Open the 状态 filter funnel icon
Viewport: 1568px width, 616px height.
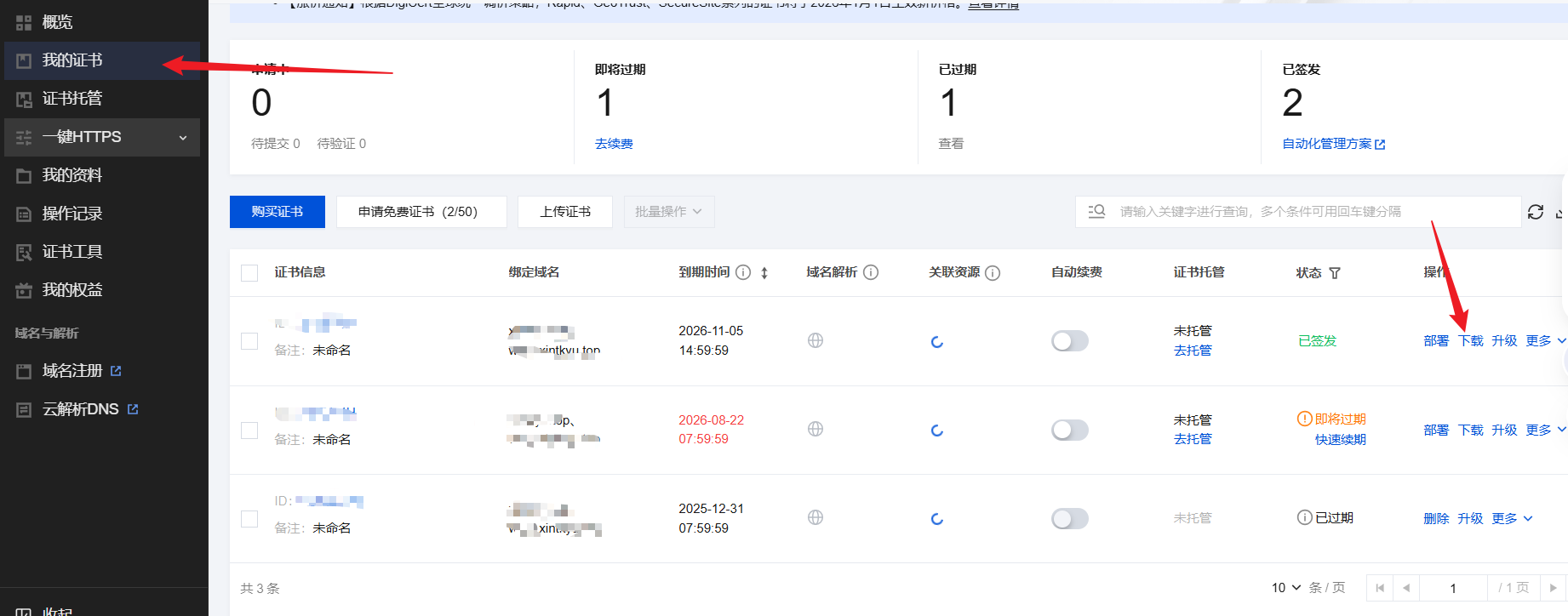pyautogui.click(x=1335, y=273)
